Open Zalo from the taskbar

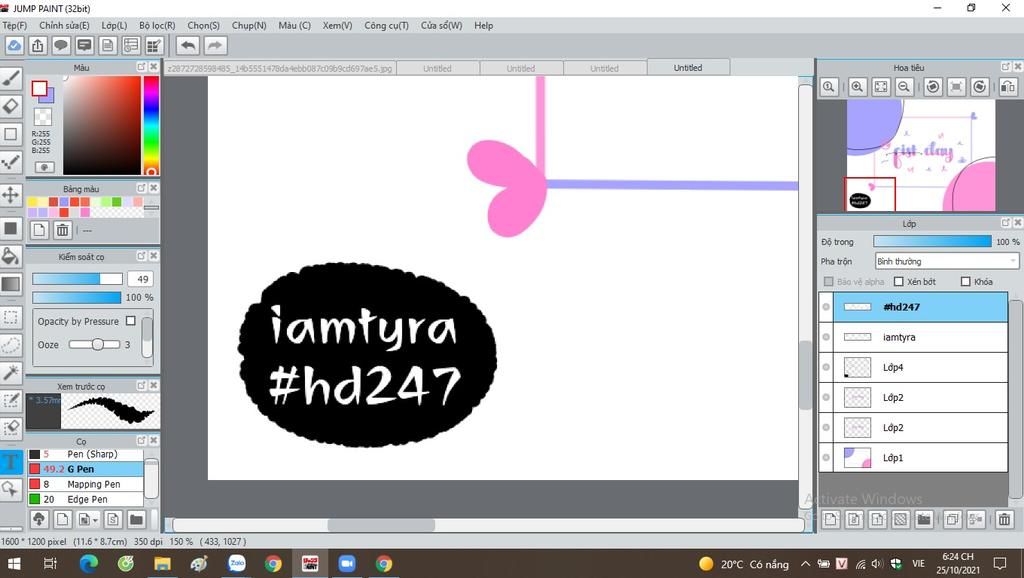236,564
